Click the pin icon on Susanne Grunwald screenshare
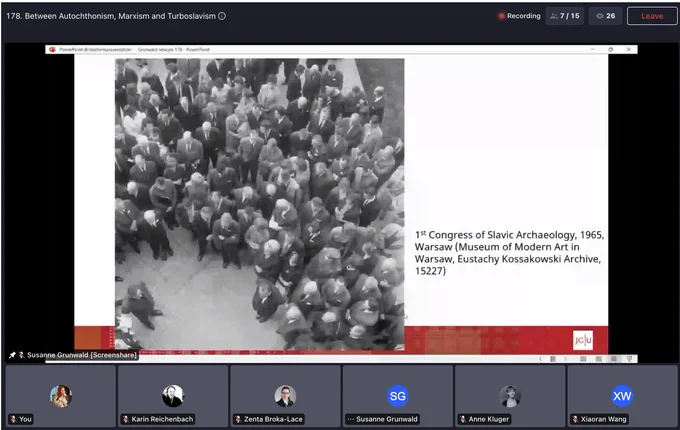 click(12, 355)
